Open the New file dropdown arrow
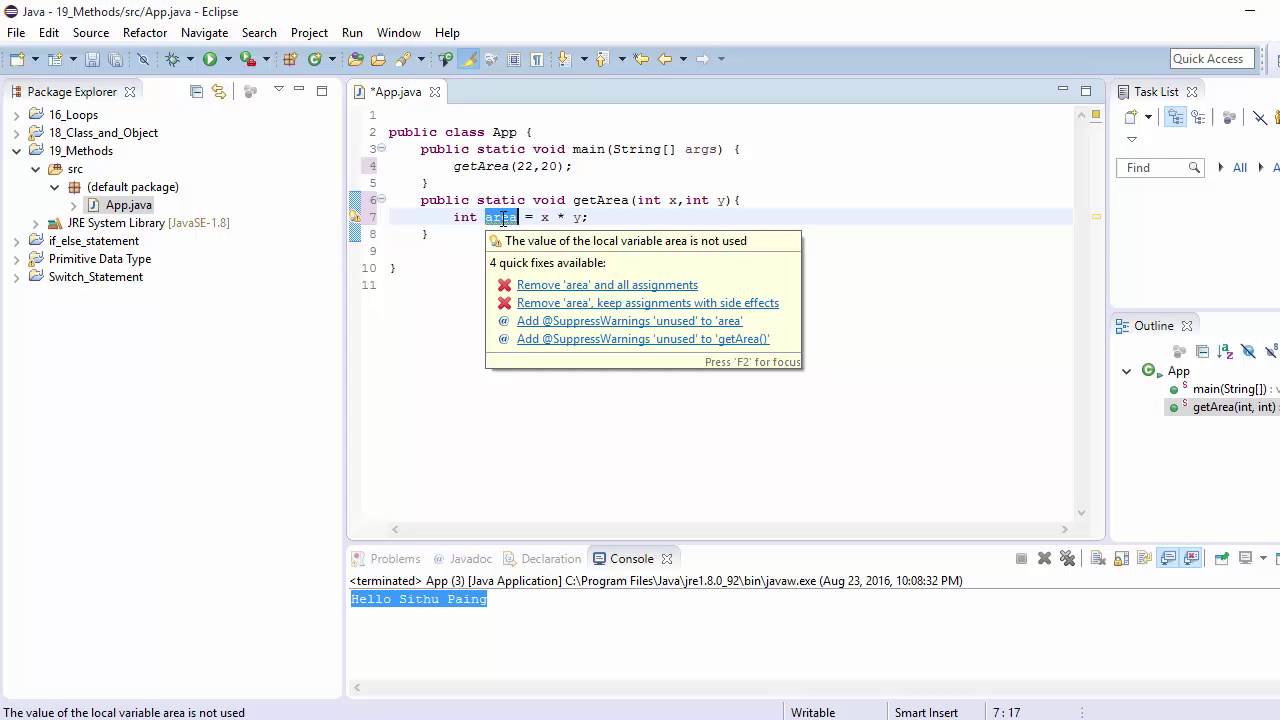The height and width of the screenshot is (720, 1280). coord(36,59)
